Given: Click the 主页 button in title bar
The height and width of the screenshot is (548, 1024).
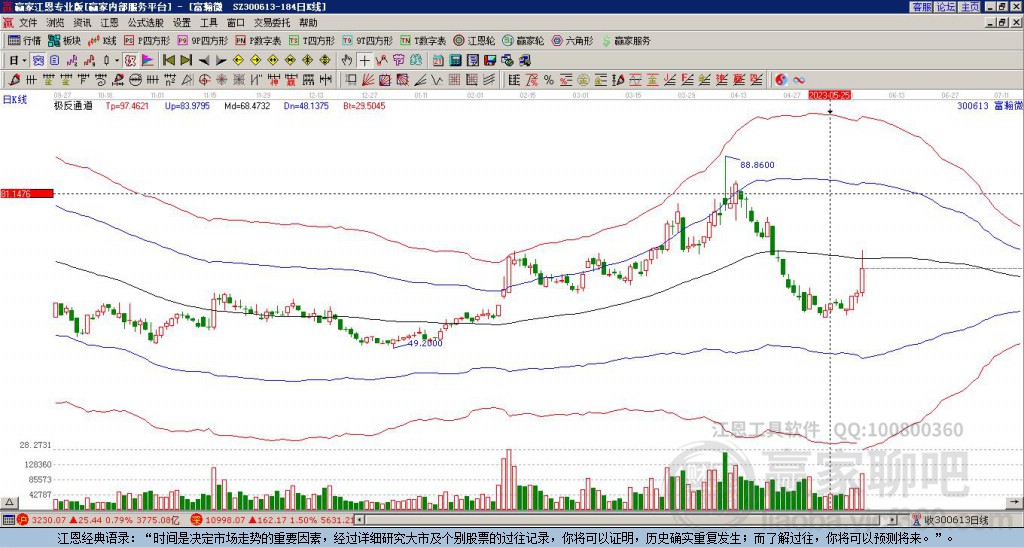Looking at the screenshot, I should pyautogui.click(x=970, y=7).
